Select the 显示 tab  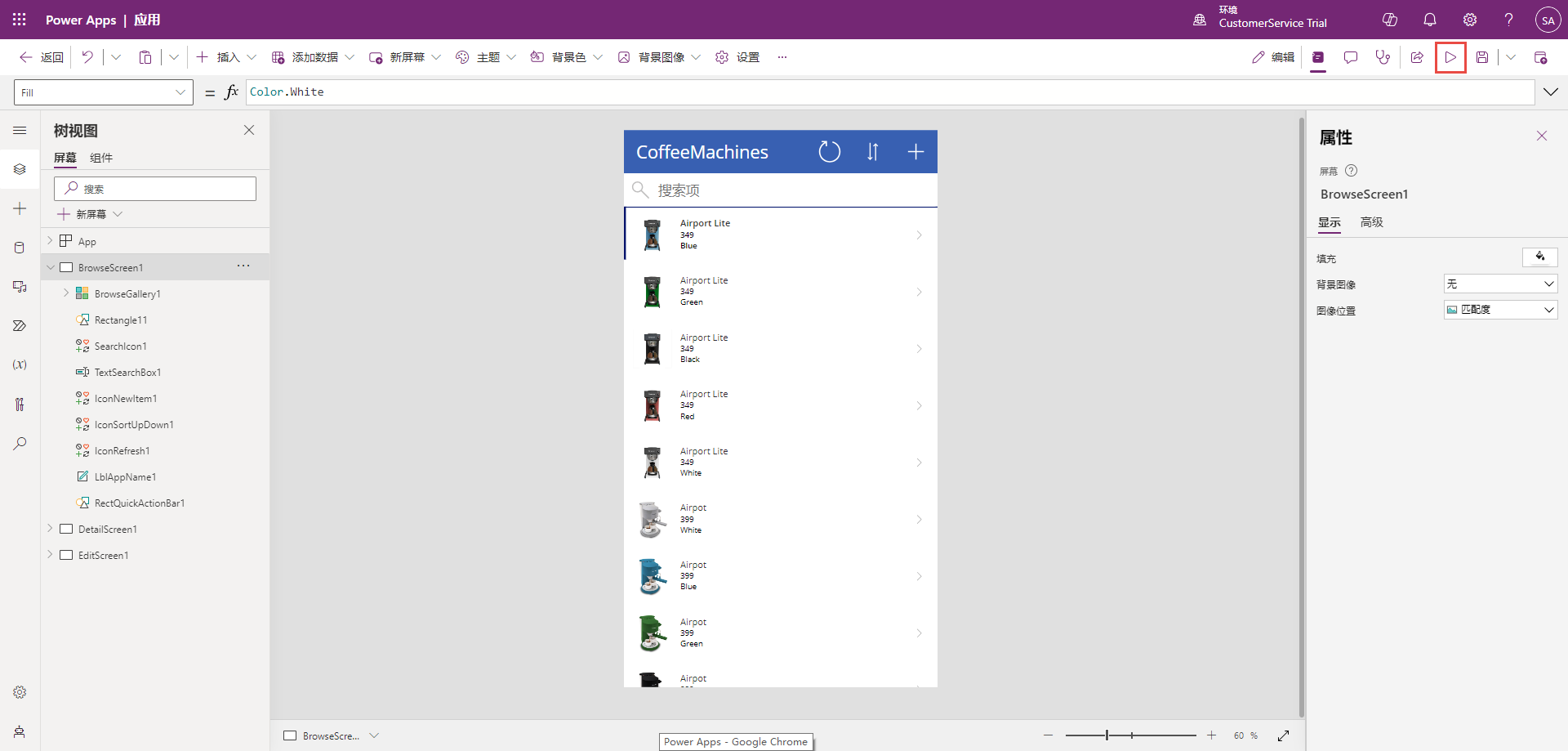(x=1330, y=222)
